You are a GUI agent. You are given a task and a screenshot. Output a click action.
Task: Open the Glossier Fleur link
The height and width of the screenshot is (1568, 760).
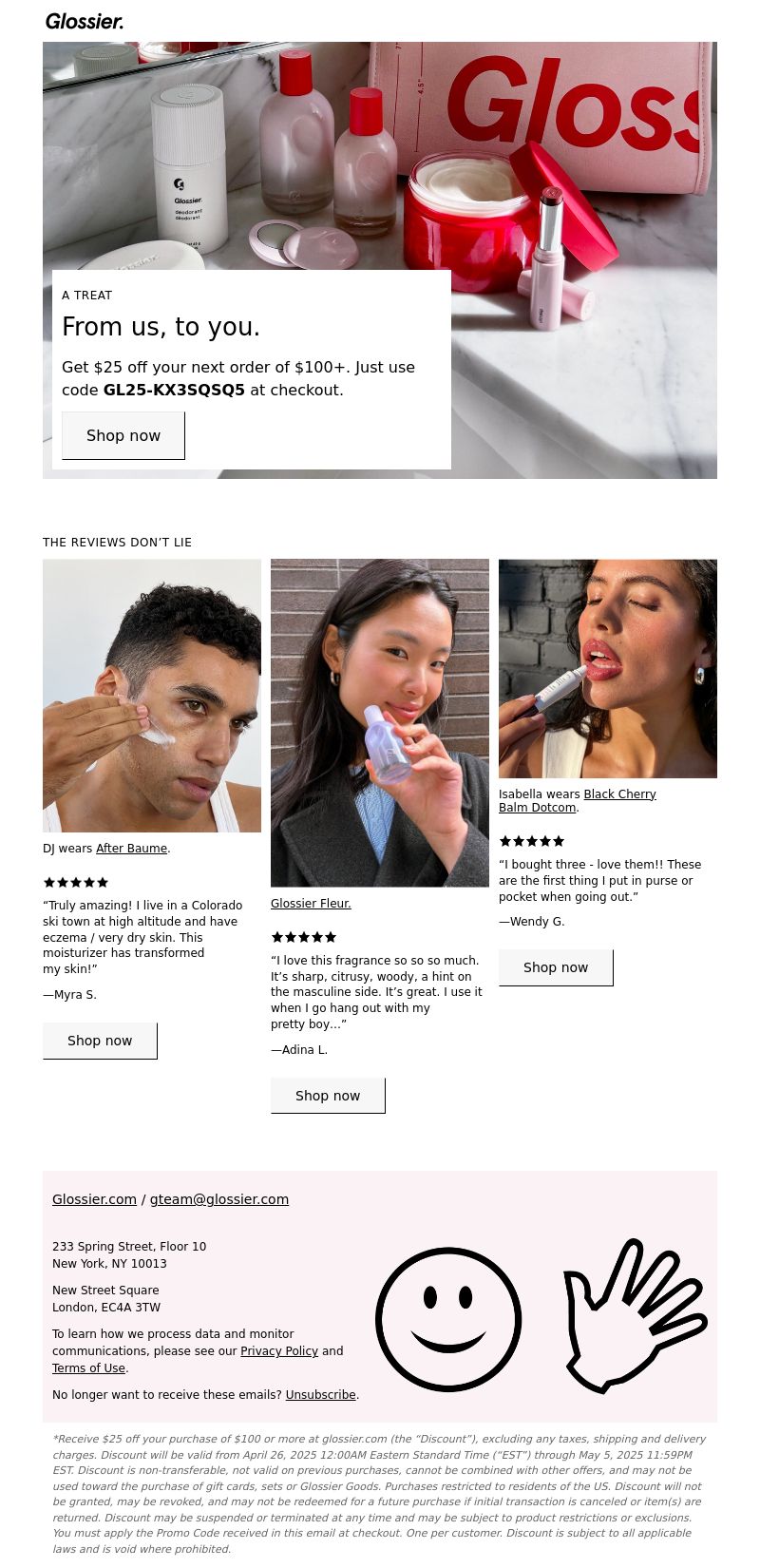[x=311, y=904]
